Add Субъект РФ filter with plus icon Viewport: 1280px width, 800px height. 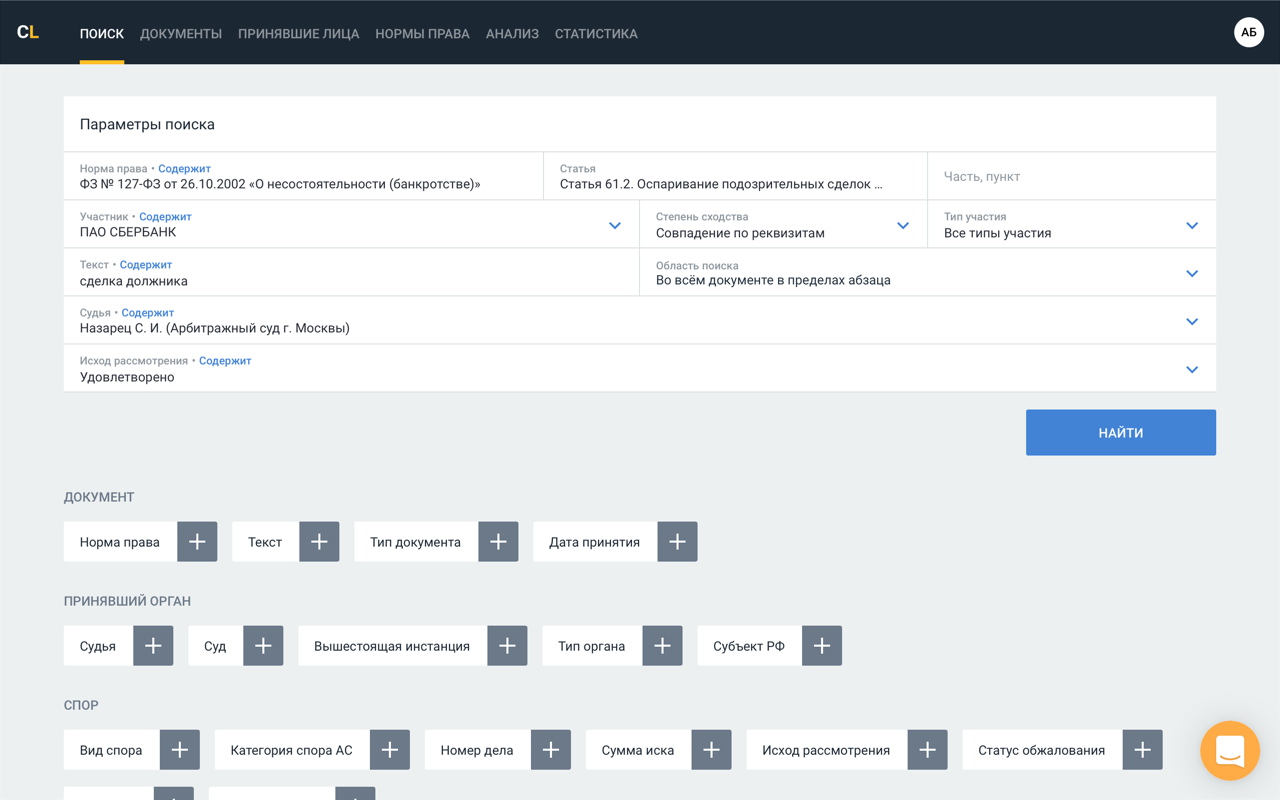821,646
